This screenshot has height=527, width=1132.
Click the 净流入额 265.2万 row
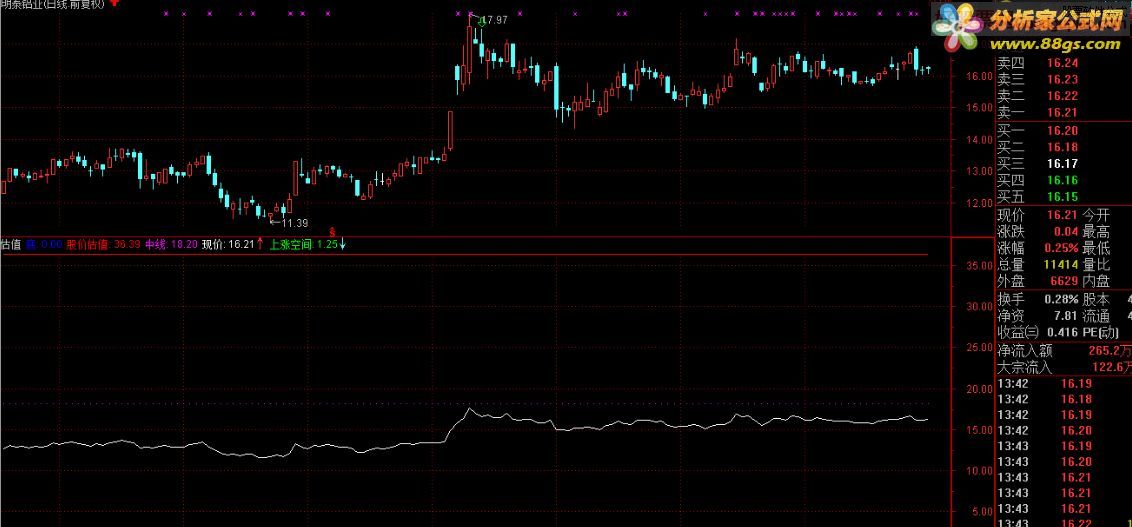tap(1064, 352)
